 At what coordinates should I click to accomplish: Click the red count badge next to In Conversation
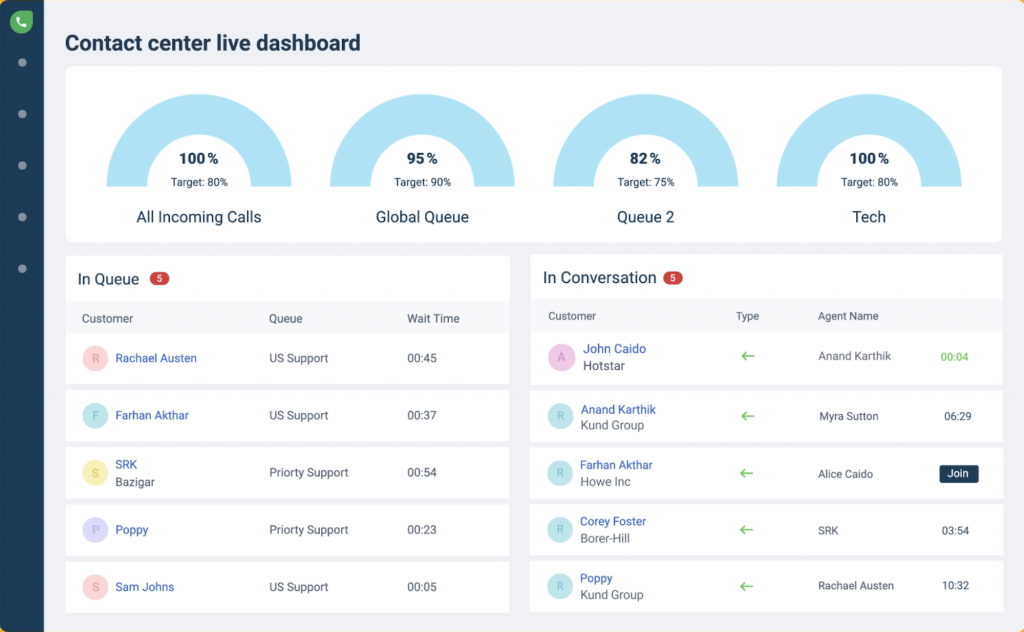674,278
